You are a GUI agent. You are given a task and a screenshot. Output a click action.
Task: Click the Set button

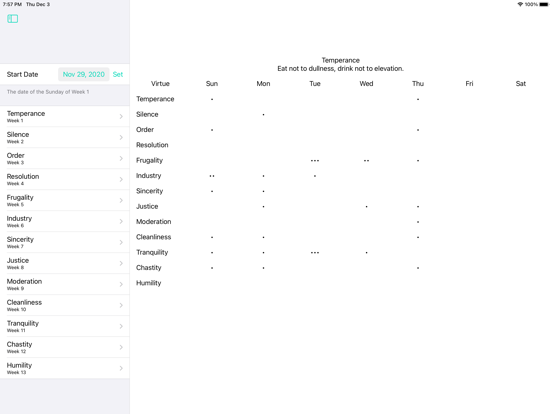click(118, 74)
